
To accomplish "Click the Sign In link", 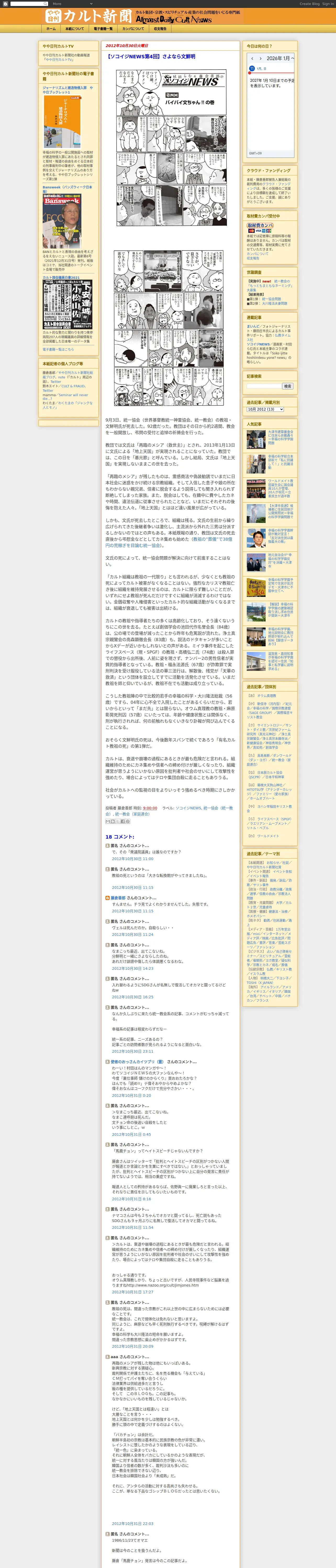I will (328, 4).
